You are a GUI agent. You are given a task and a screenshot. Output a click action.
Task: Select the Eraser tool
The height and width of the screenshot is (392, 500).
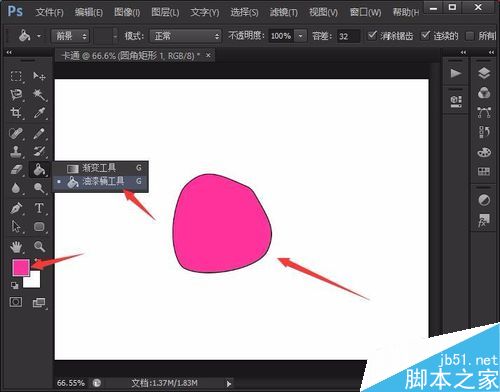pos(16,170)
